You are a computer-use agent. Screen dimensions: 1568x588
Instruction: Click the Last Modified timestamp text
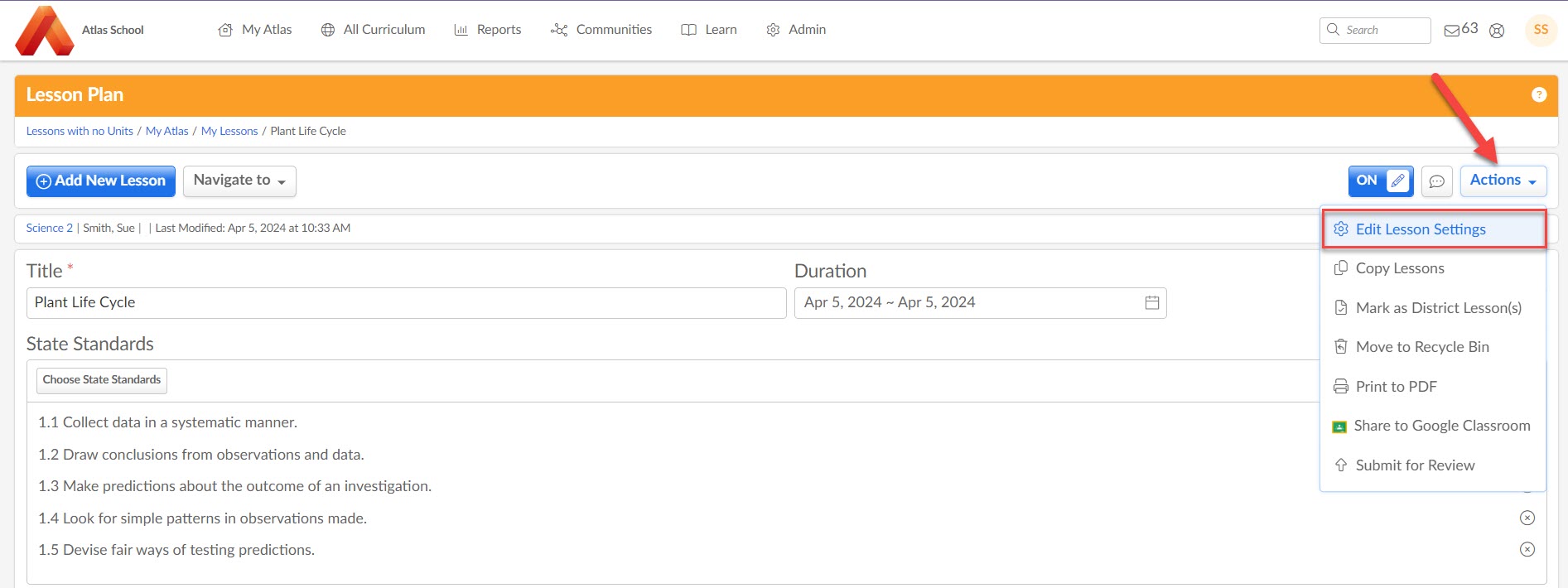point(253,228)
